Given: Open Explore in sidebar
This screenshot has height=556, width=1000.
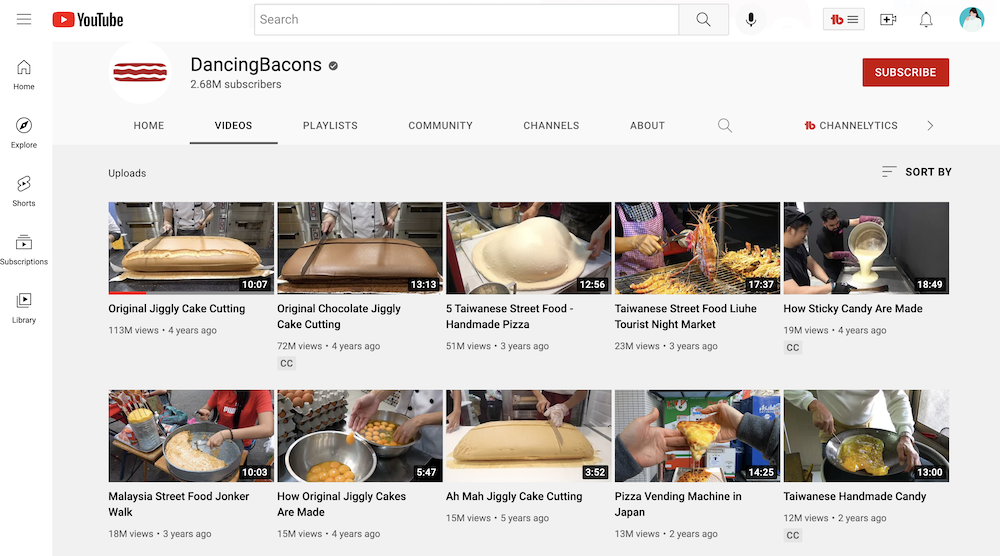Looking at the screenshot, I should pyautogui.click(x=24, y=133).
